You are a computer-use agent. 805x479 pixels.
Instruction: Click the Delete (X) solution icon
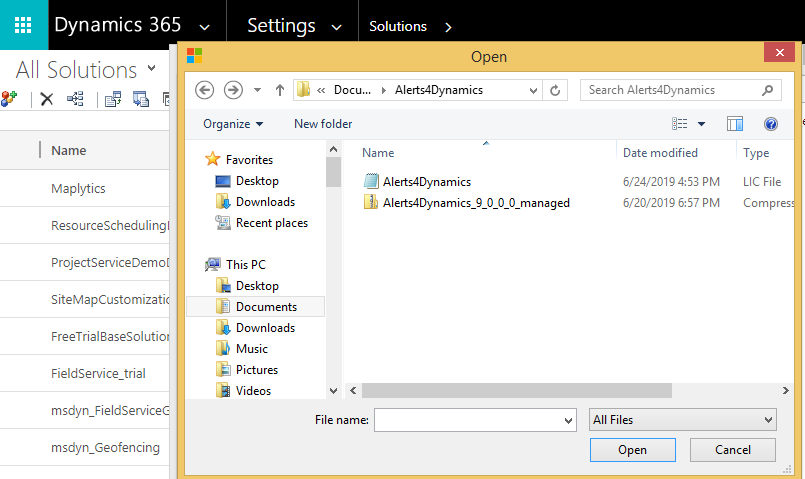[47, 99]
